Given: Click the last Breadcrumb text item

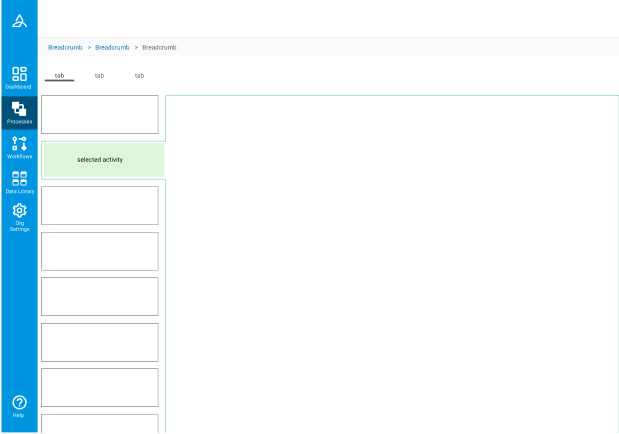Looking at the screenshot, I should (x=159, y=47).
